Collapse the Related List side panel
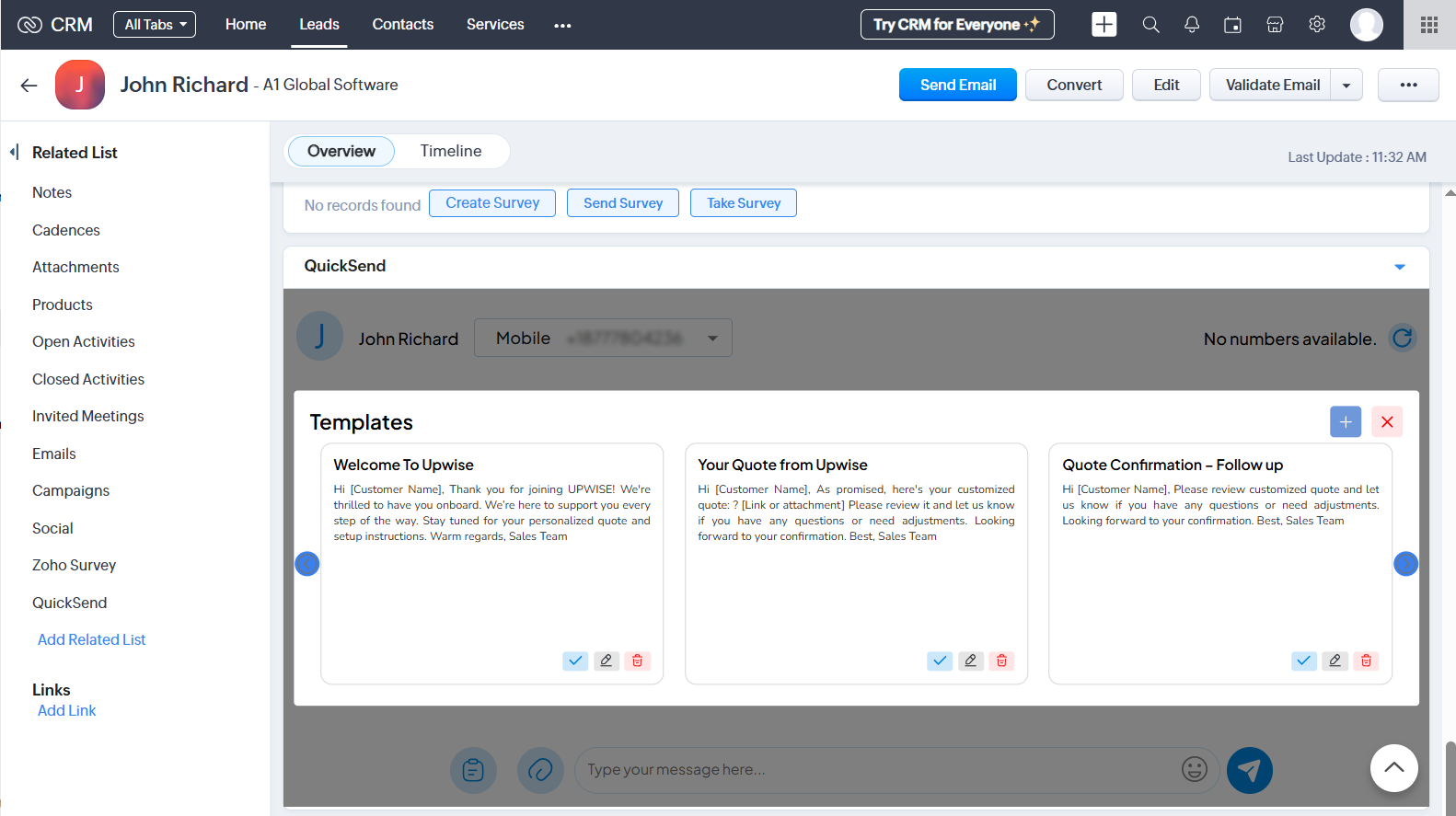 pos(14,152)
